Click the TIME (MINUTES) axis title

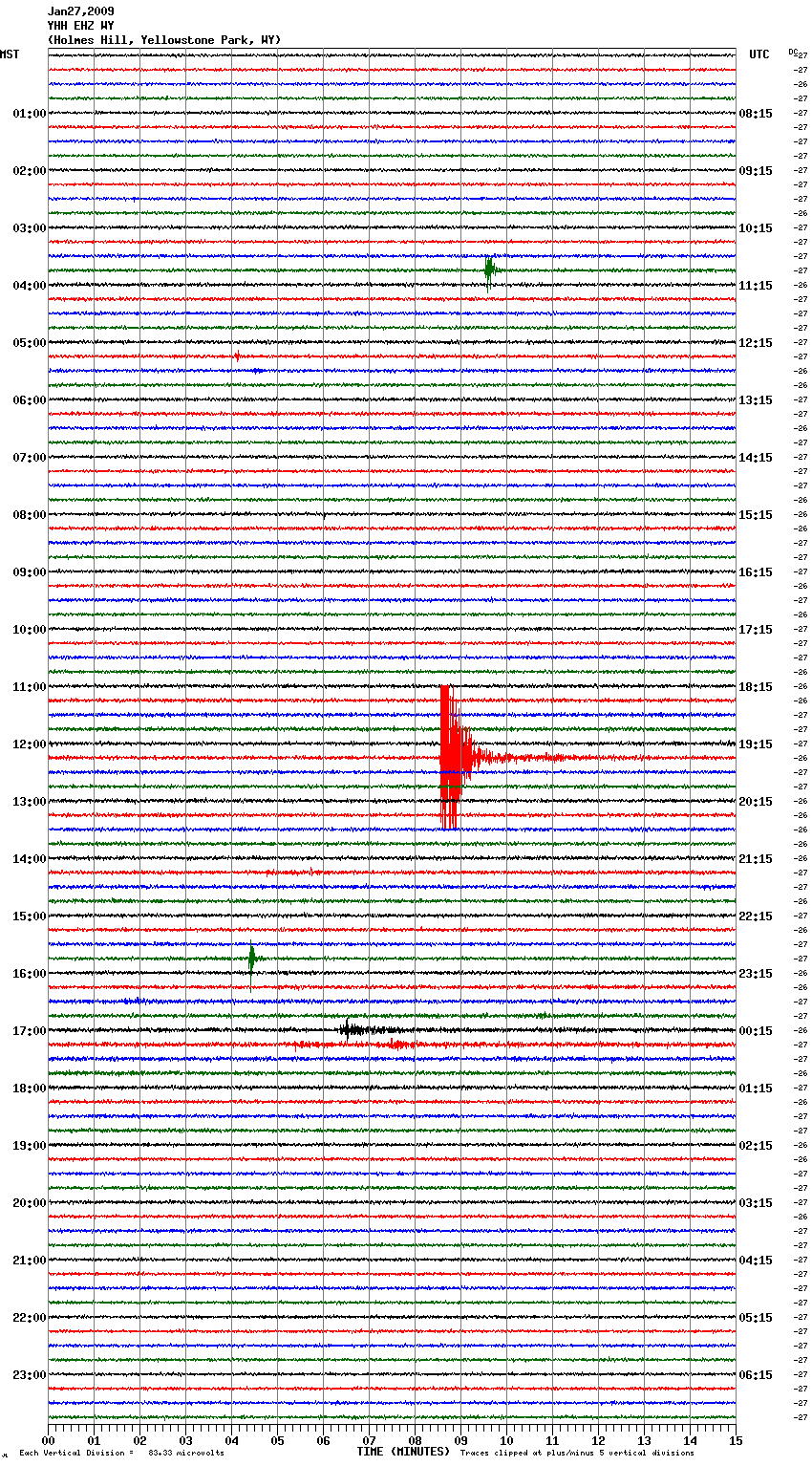pyautogui.click(x=403, y=1452)
